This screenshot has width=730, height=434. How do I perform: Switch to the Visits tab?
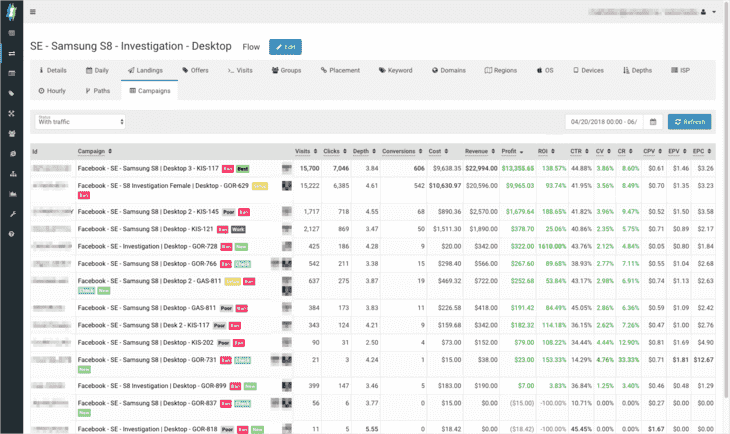(240, 70)
